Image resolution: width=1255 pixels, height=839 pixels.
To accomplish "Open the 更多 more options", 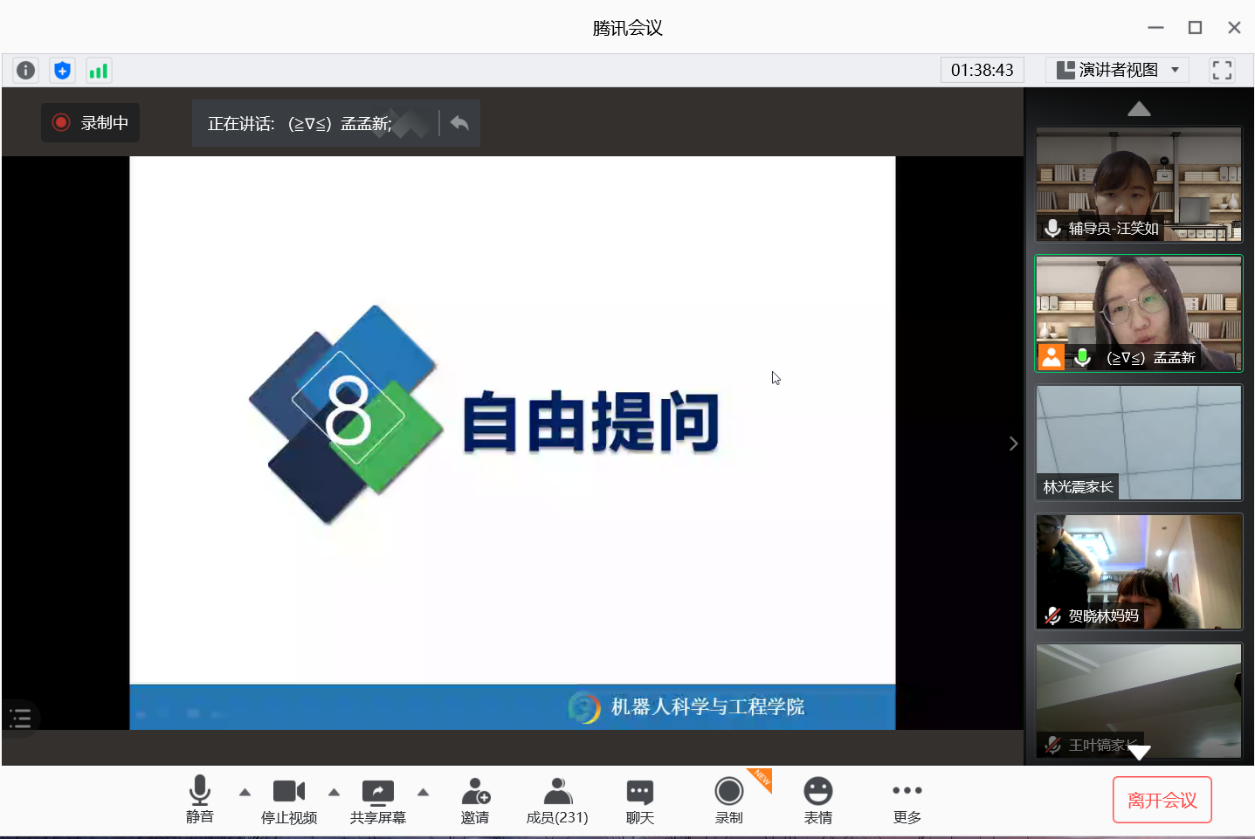I will (907, 801).
